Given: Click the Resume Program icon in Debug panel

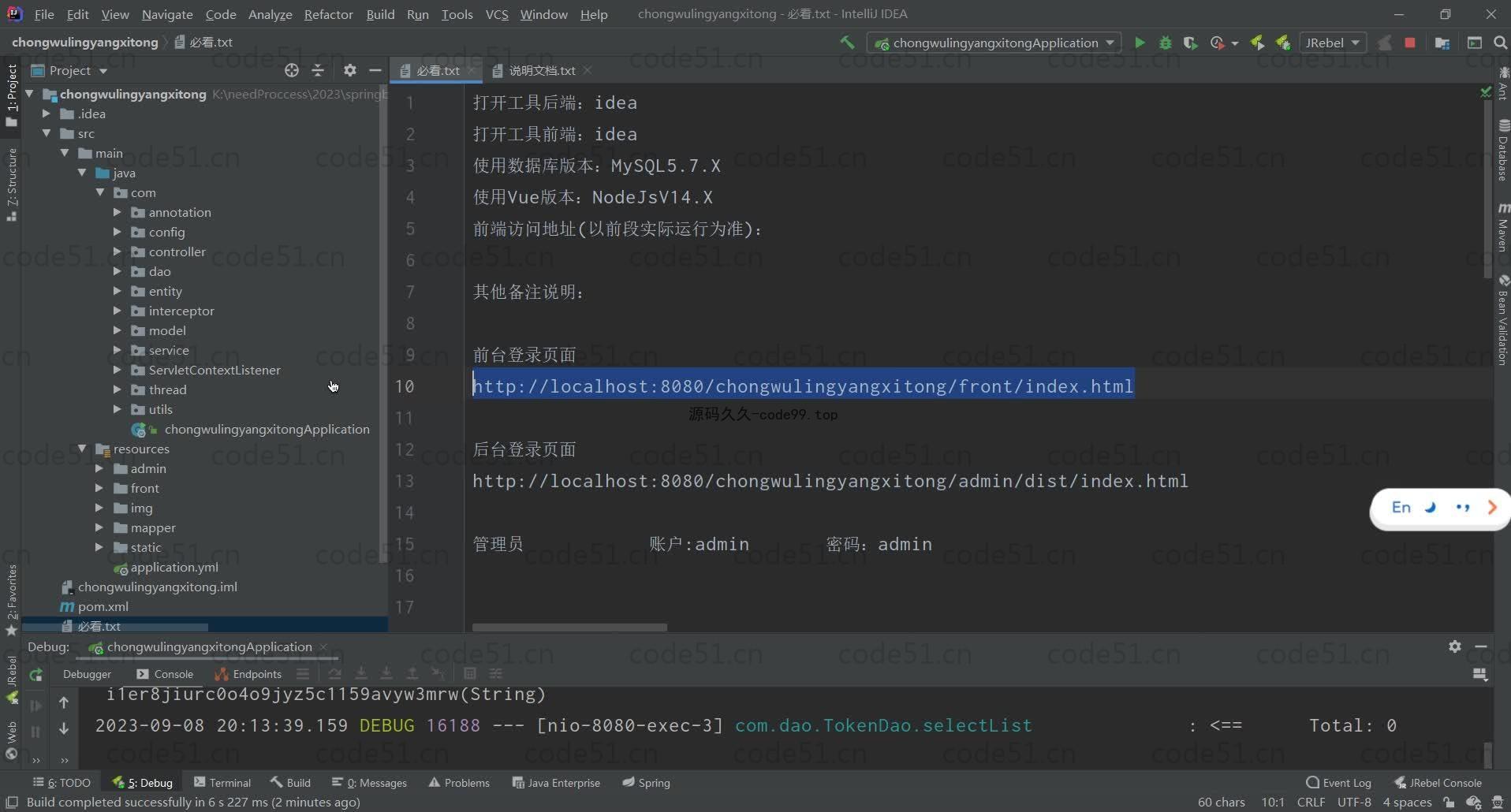Looking at the screenshot, I should 35,706.
